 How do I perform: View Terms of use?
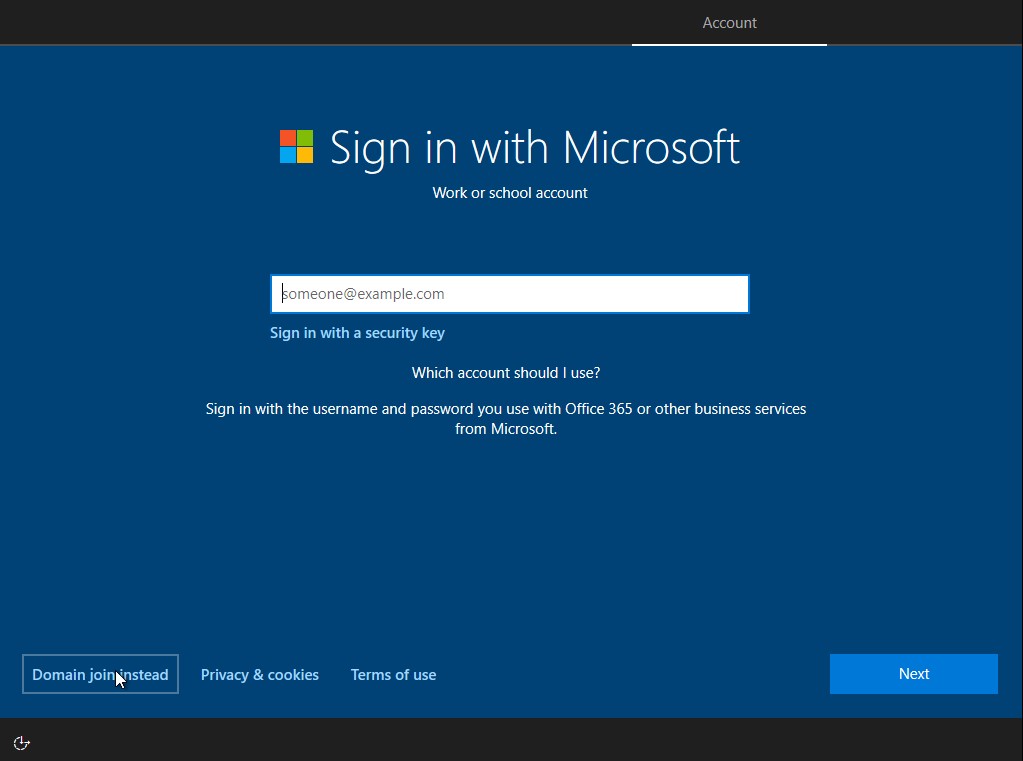[393, 674]
